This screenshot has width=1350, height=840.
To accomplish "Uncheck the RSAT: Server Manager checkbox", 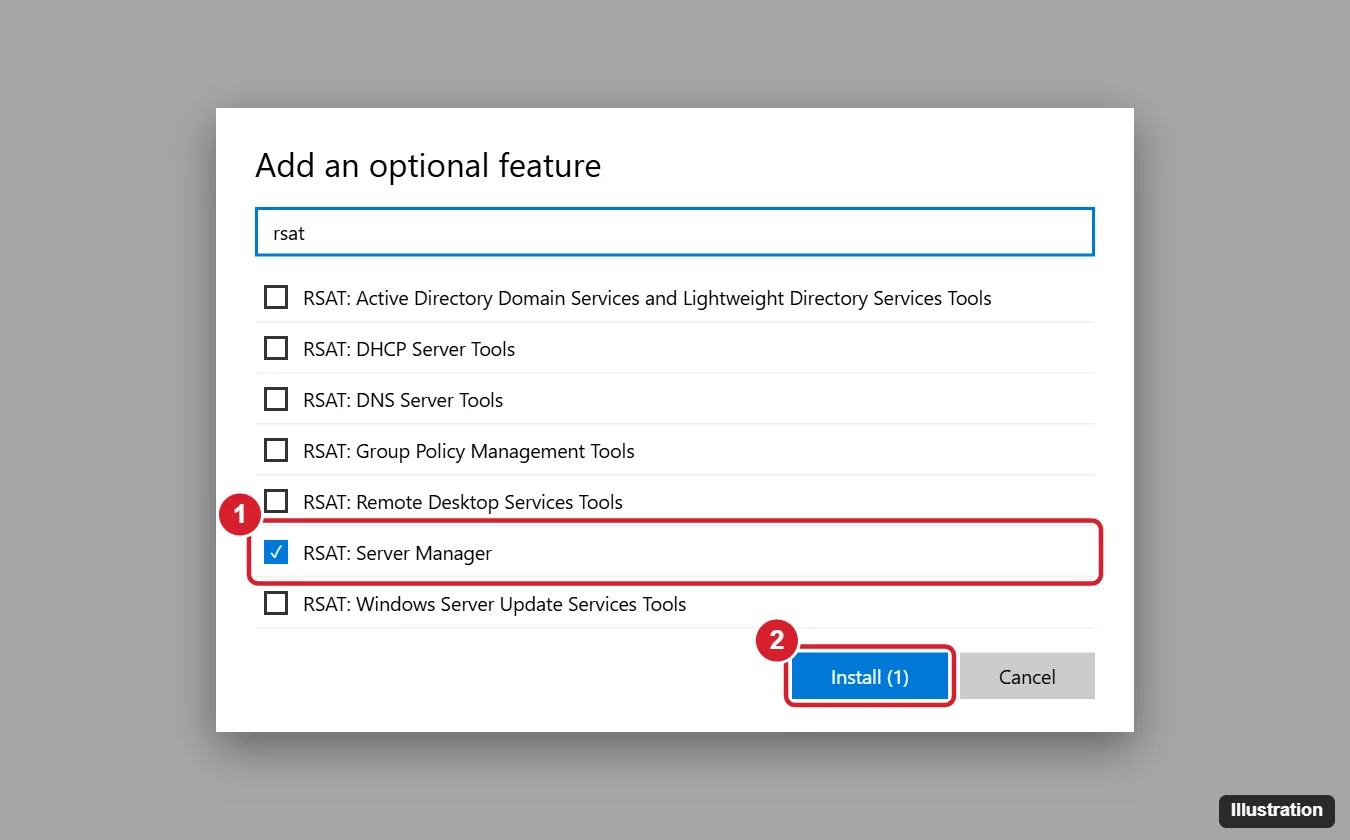I will pyautogui.click(x=276, y=552).
